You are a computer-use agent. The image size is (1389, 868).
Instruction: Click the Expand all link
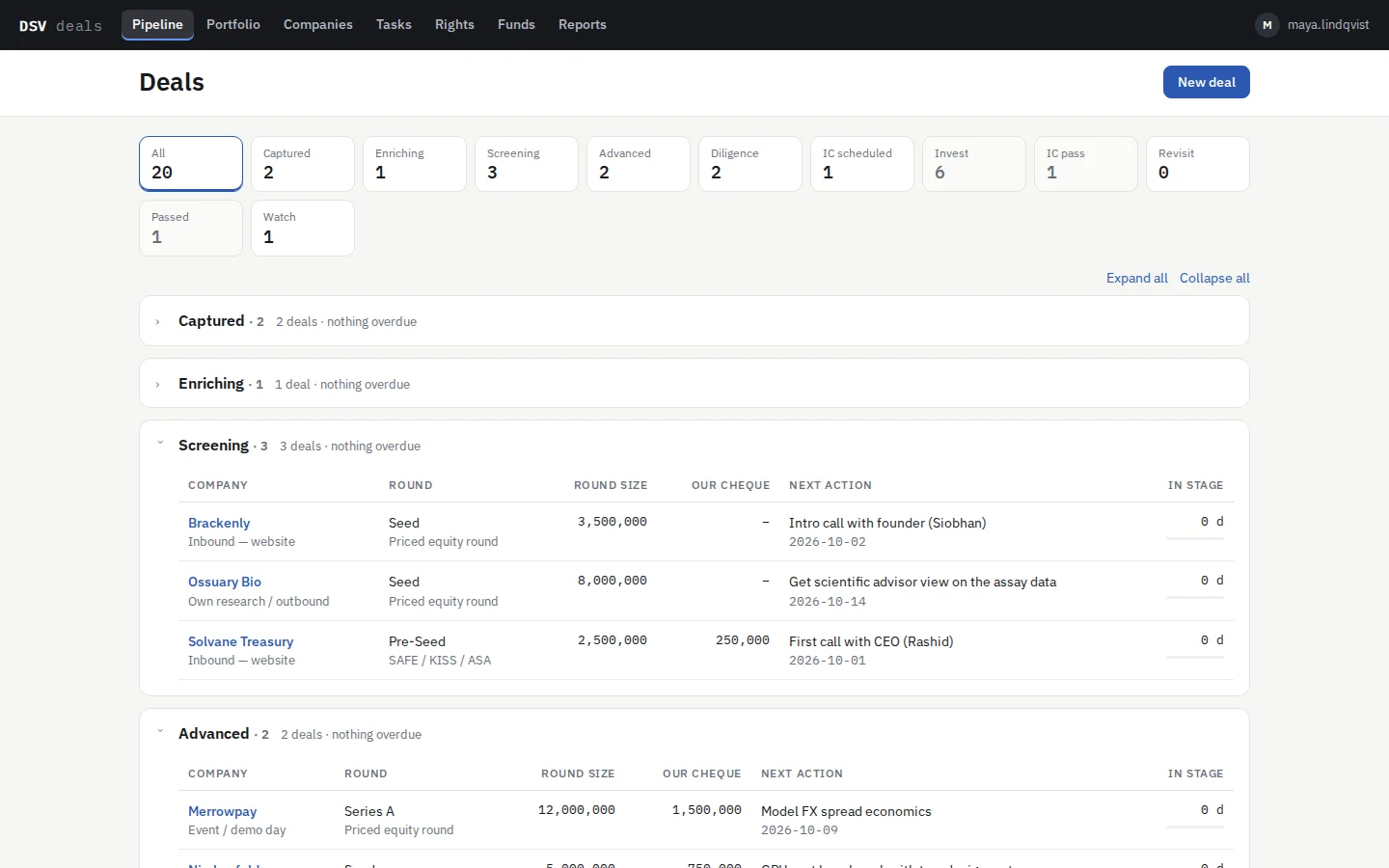click(1136, 278)
